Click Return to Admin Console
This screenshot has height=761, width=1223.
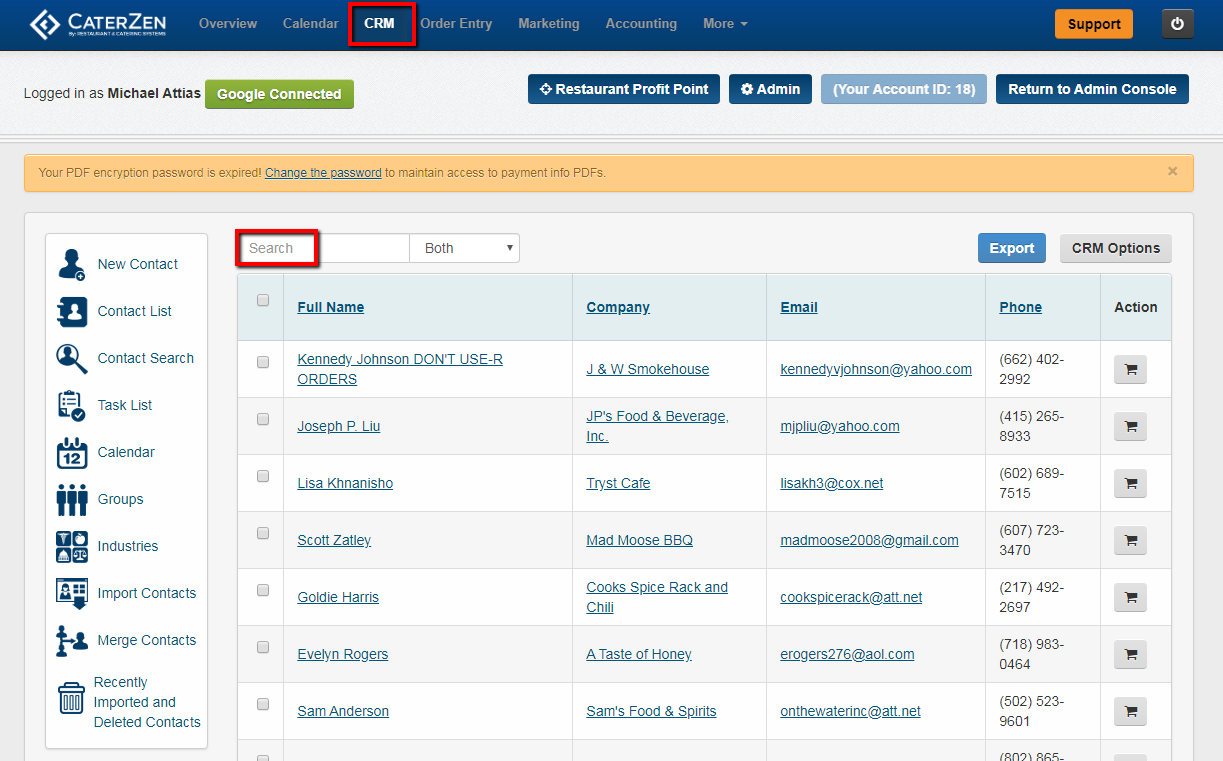click(1092, 89)
